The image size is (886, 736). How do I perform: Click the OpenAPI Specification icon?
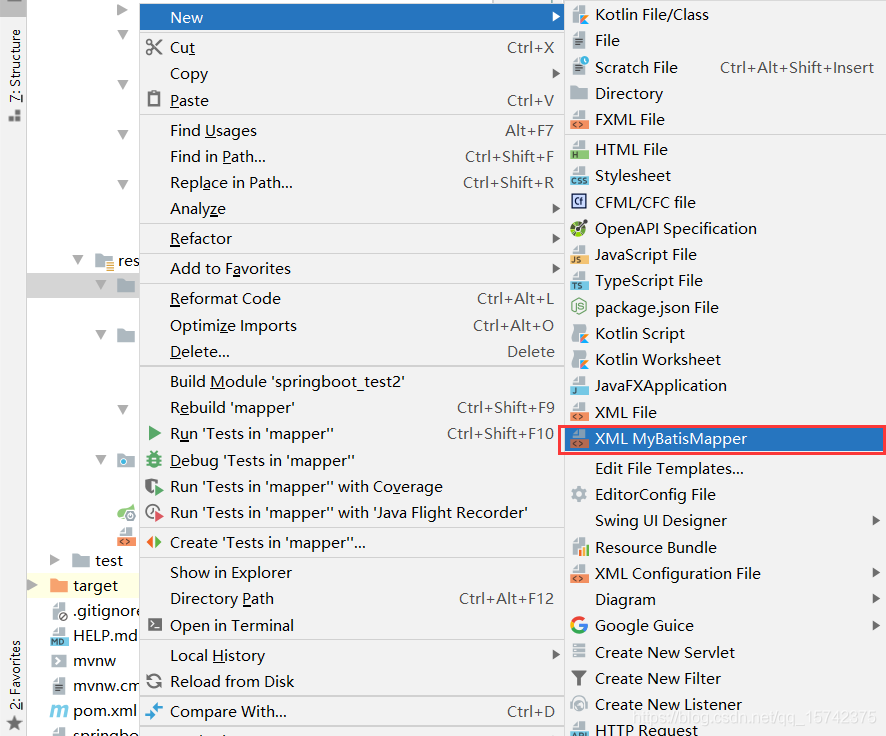(579, 229)
